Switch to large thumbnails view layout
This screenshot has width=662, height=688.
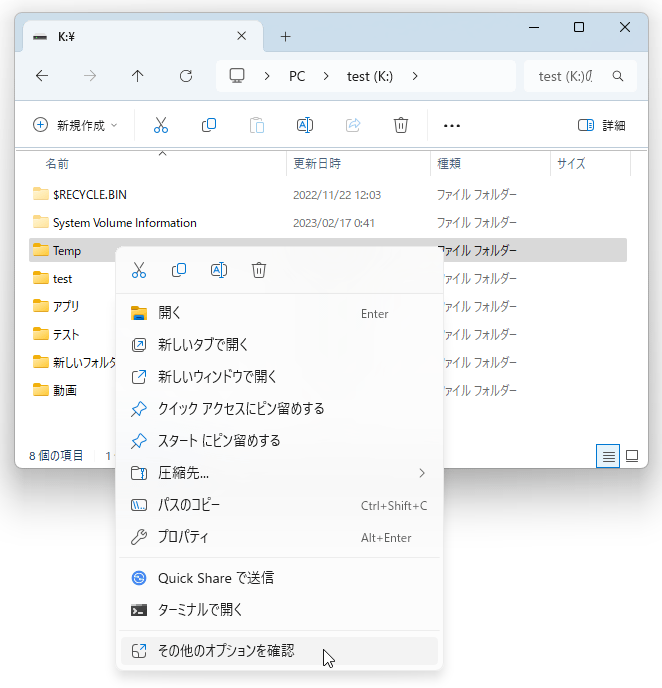click(632, 456)
